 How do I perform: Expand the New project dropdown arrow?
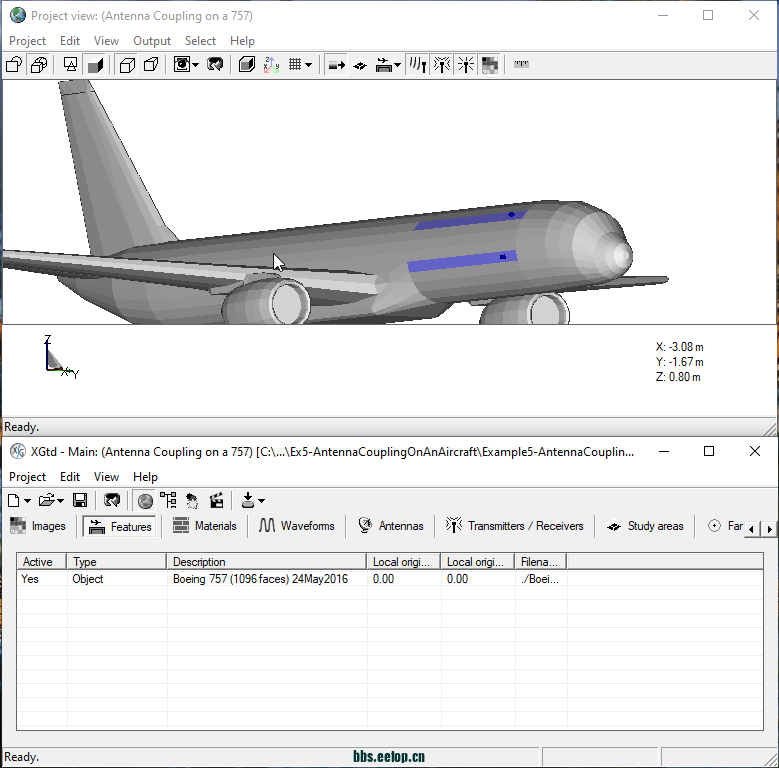pos(27,501)
